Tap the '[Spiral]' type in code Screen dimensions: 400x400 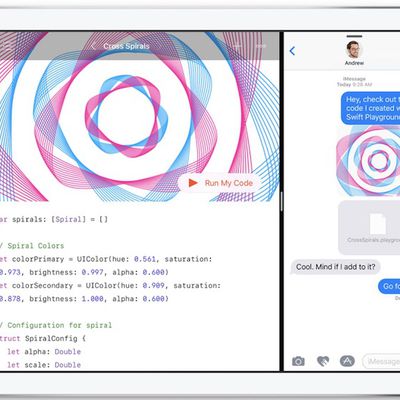pos(68,219)
